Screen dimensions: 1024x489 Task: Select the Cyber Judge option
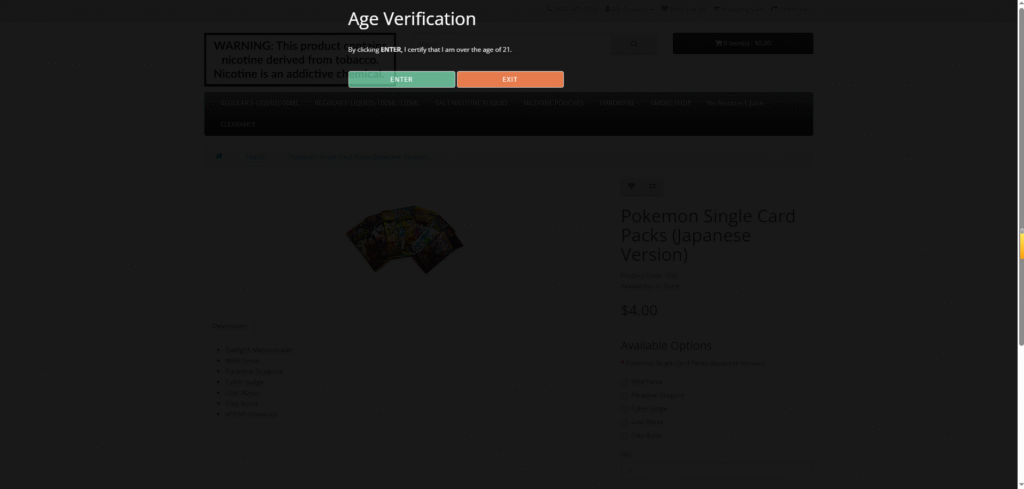(x=624, y=409)
